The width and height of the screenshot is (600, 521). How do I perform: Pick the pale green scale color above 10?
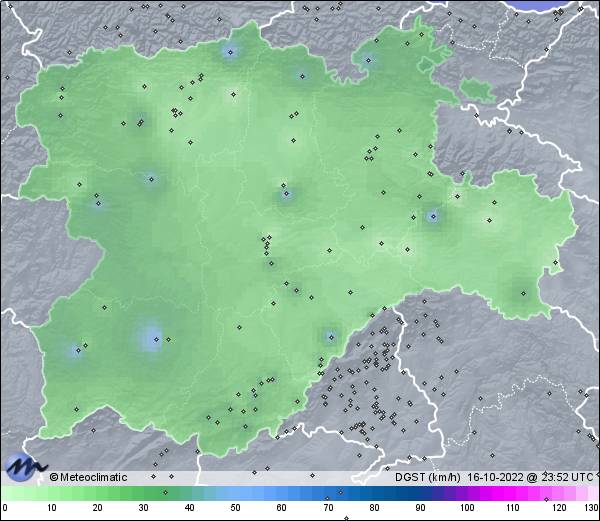coord(52,493)
